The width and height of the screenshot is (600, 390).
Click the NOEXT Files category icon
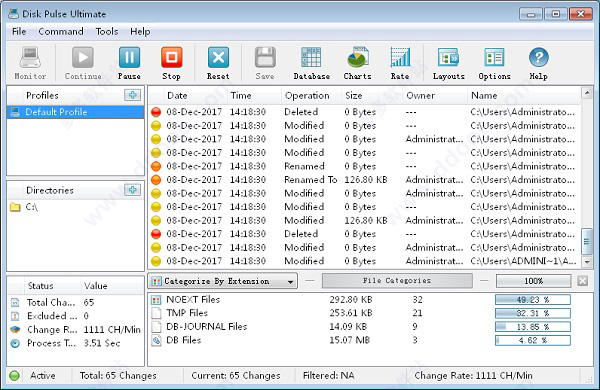coord(156,300)
